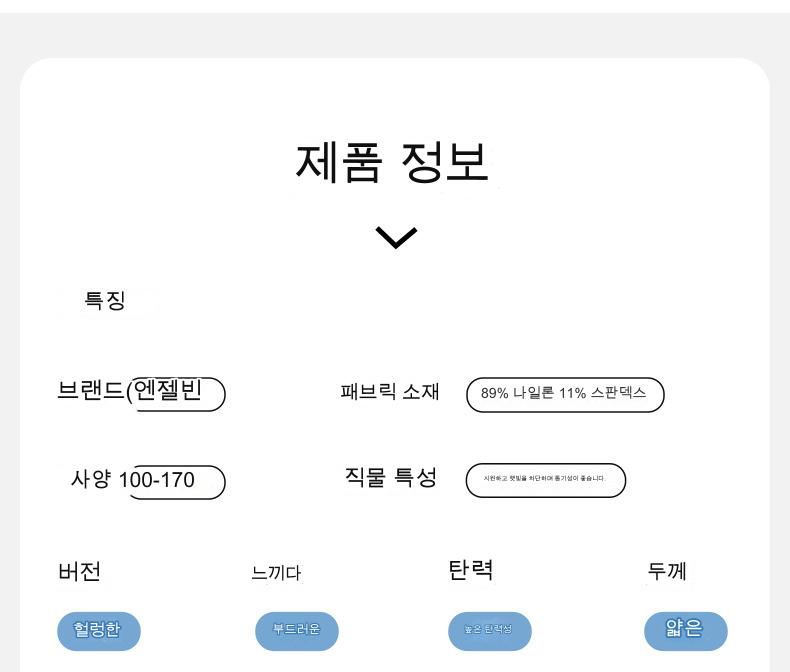The image size is (790, 672).
Task: Expand the chevron below 제품 정보
Action: tap(396, 237)
